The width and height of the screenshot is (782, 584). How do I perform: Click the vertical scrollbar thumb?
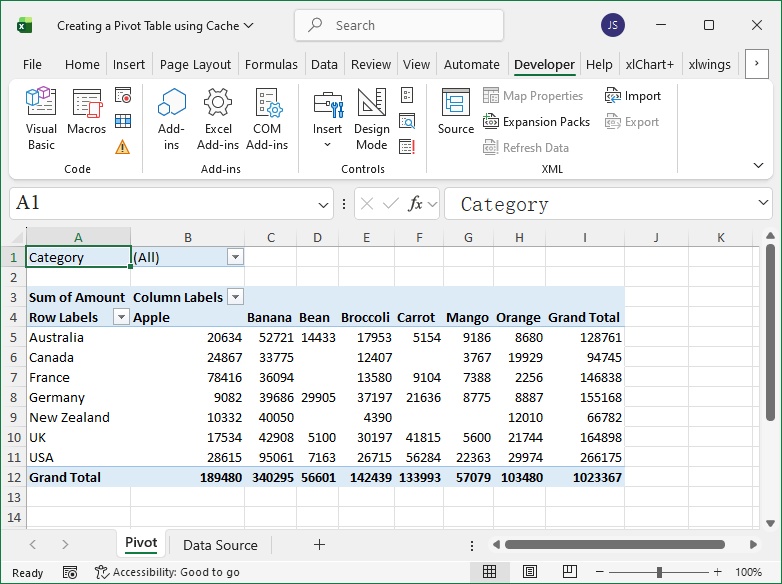click(771, 334)
